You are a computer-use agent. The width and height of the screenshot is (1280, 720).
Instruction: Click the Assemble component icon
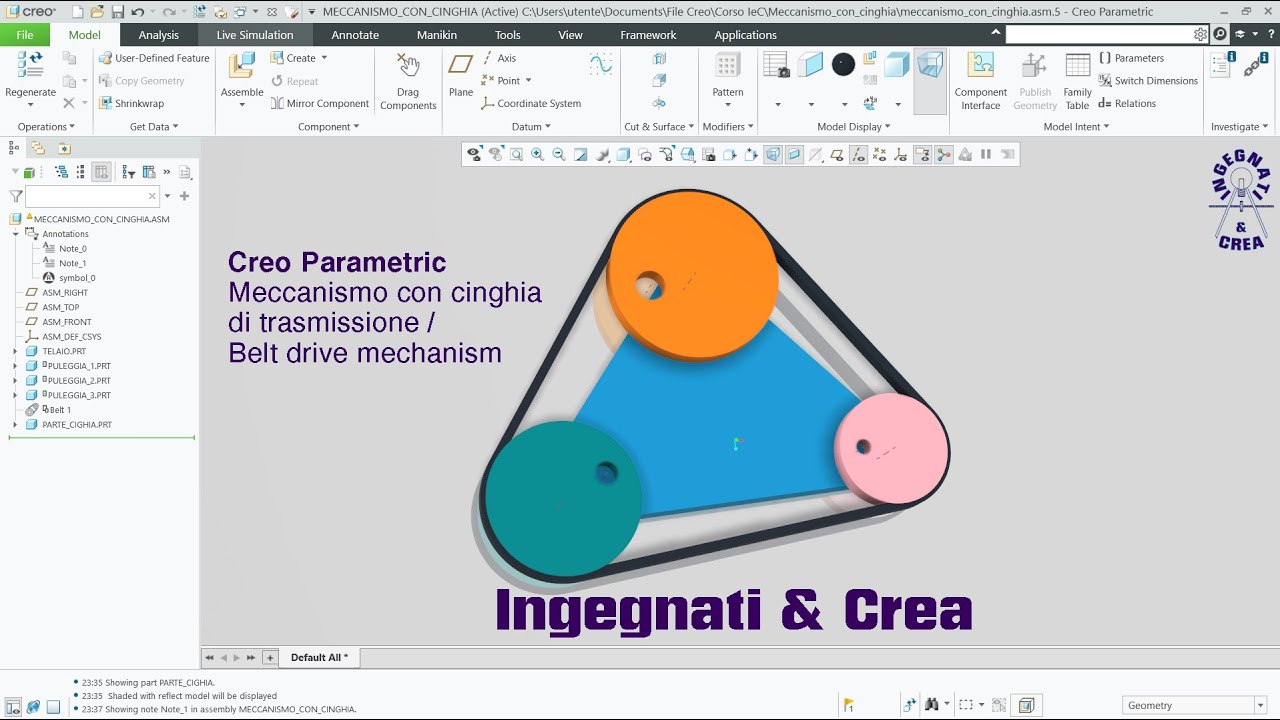pos(242,66)
